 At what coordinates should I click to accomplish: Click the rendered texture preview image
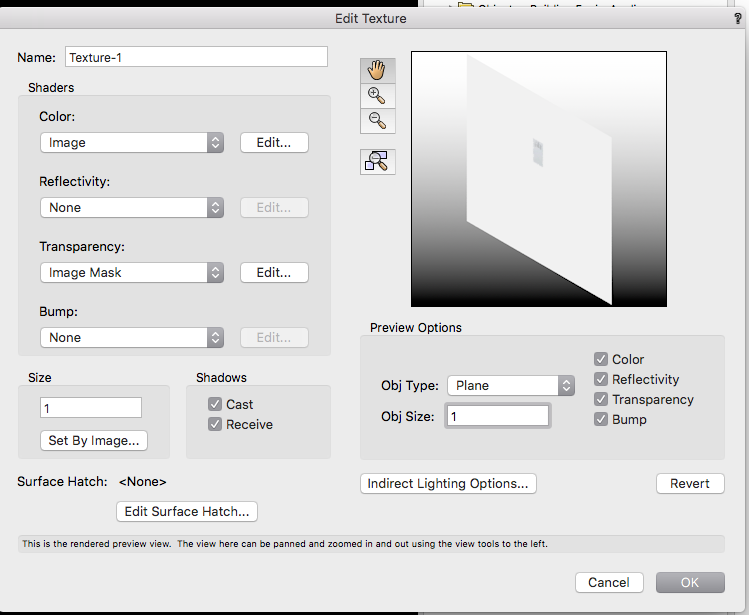point(539,179)
